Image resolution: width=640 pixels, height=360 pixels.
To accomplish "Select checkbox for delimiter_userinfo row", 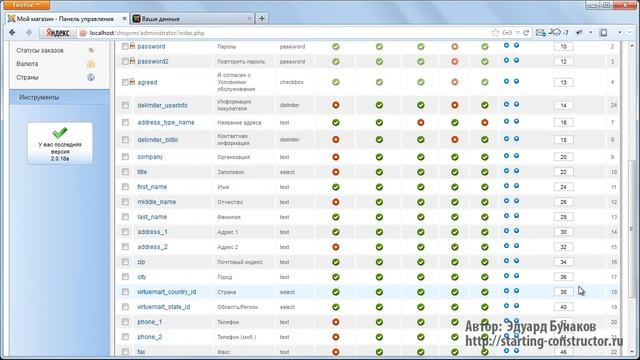I will [125, 105].
